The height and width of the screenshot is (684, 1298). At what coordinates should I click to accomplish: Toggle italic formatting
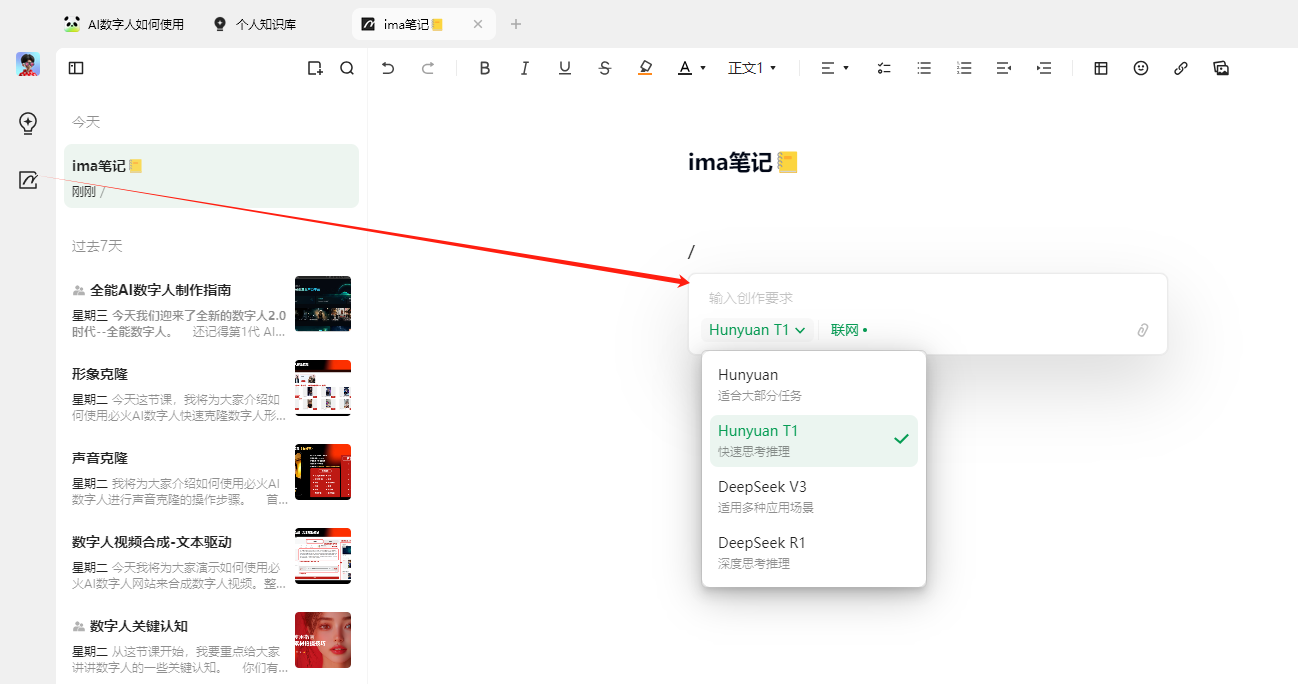[x=524, y=68]
